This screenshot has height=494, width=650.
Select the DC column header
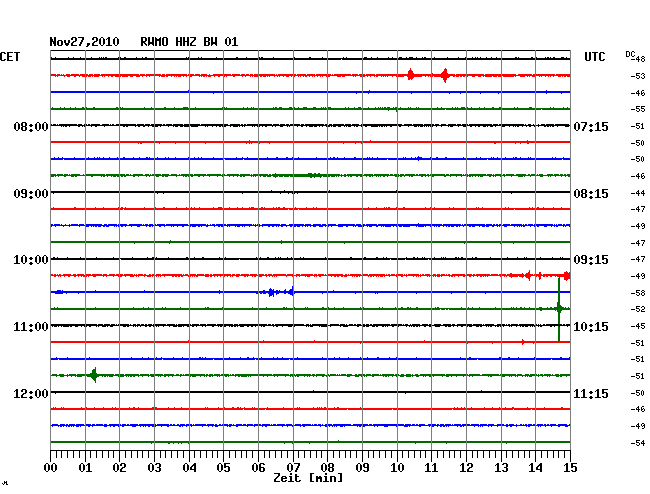click(x=630, y=54)
